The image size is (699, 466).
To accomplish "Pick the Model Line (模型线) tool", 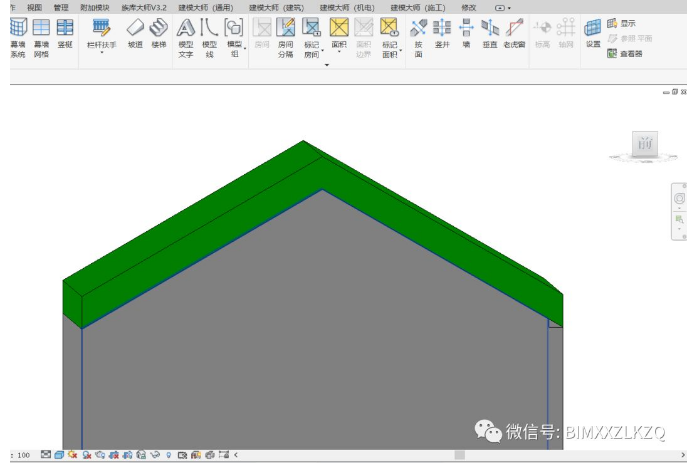I will tap(210, 34).
